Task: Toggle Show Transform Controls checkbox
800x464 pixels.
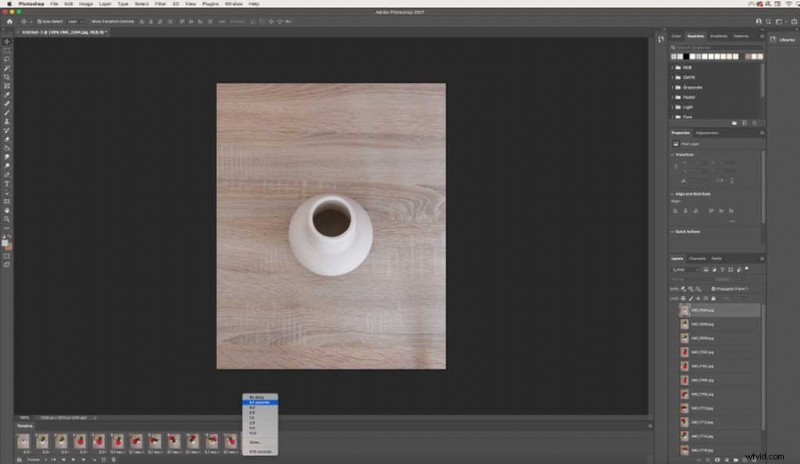Action: tap(89, 21)
